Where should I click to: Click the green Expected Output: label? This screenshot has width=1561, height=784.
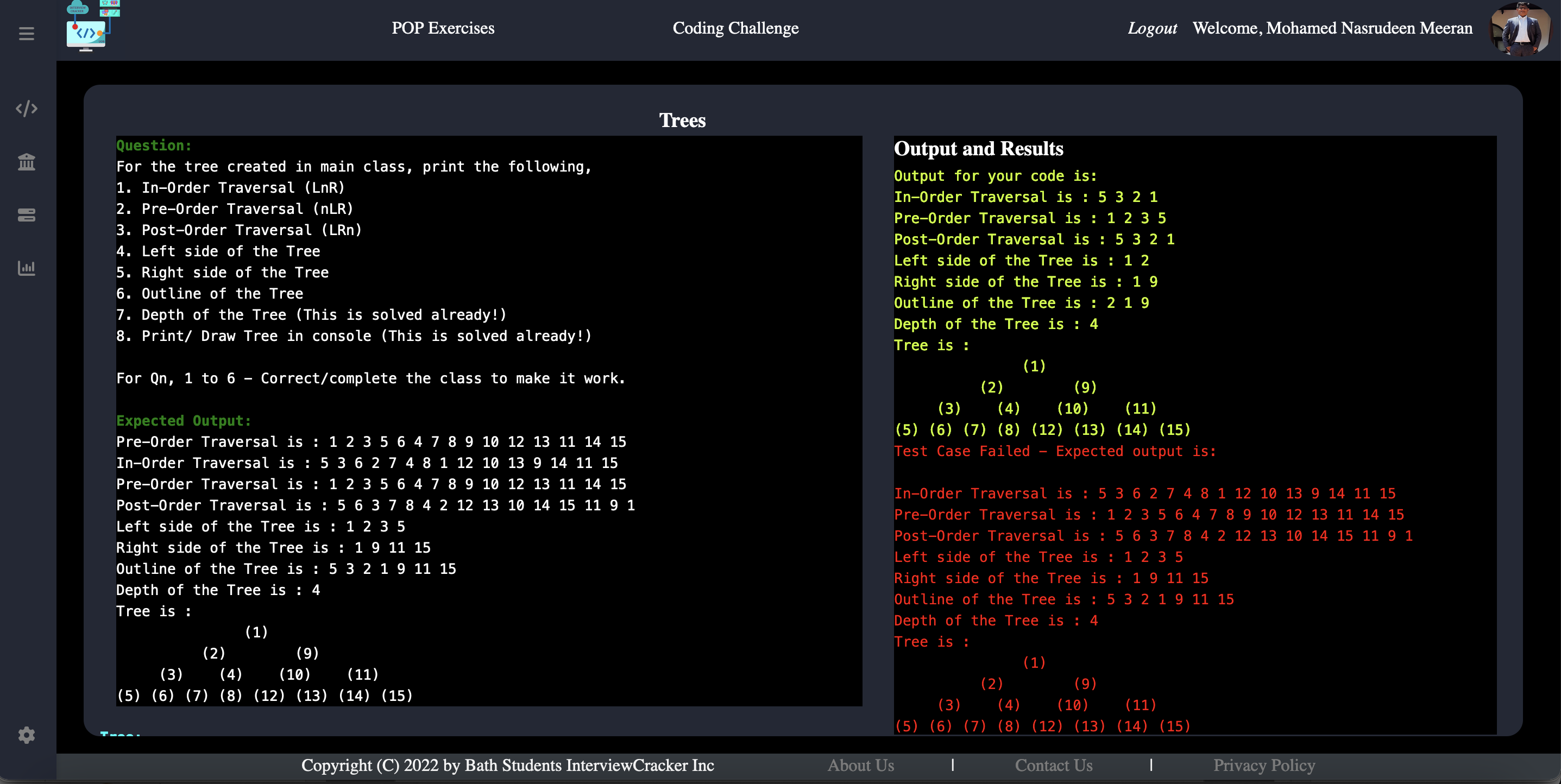pyautogui.click(x=184, y=420)
